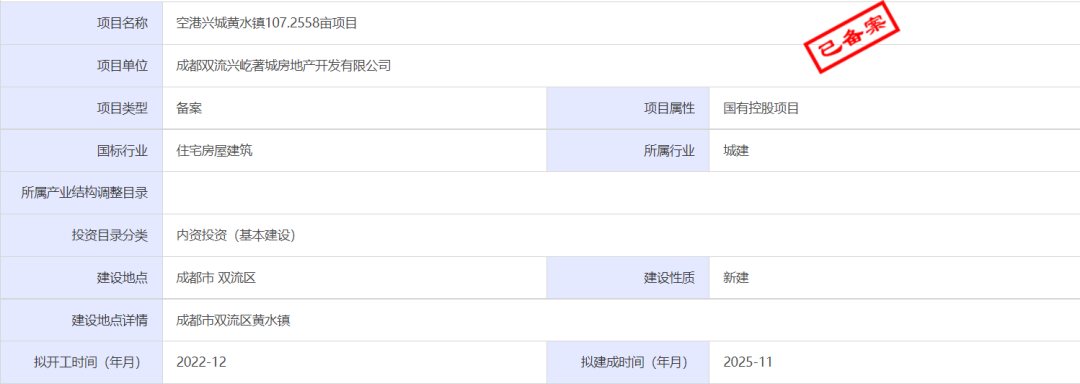Select the 国有控股项目 attribute value
Screen dimensions: 1080x384
761,108
